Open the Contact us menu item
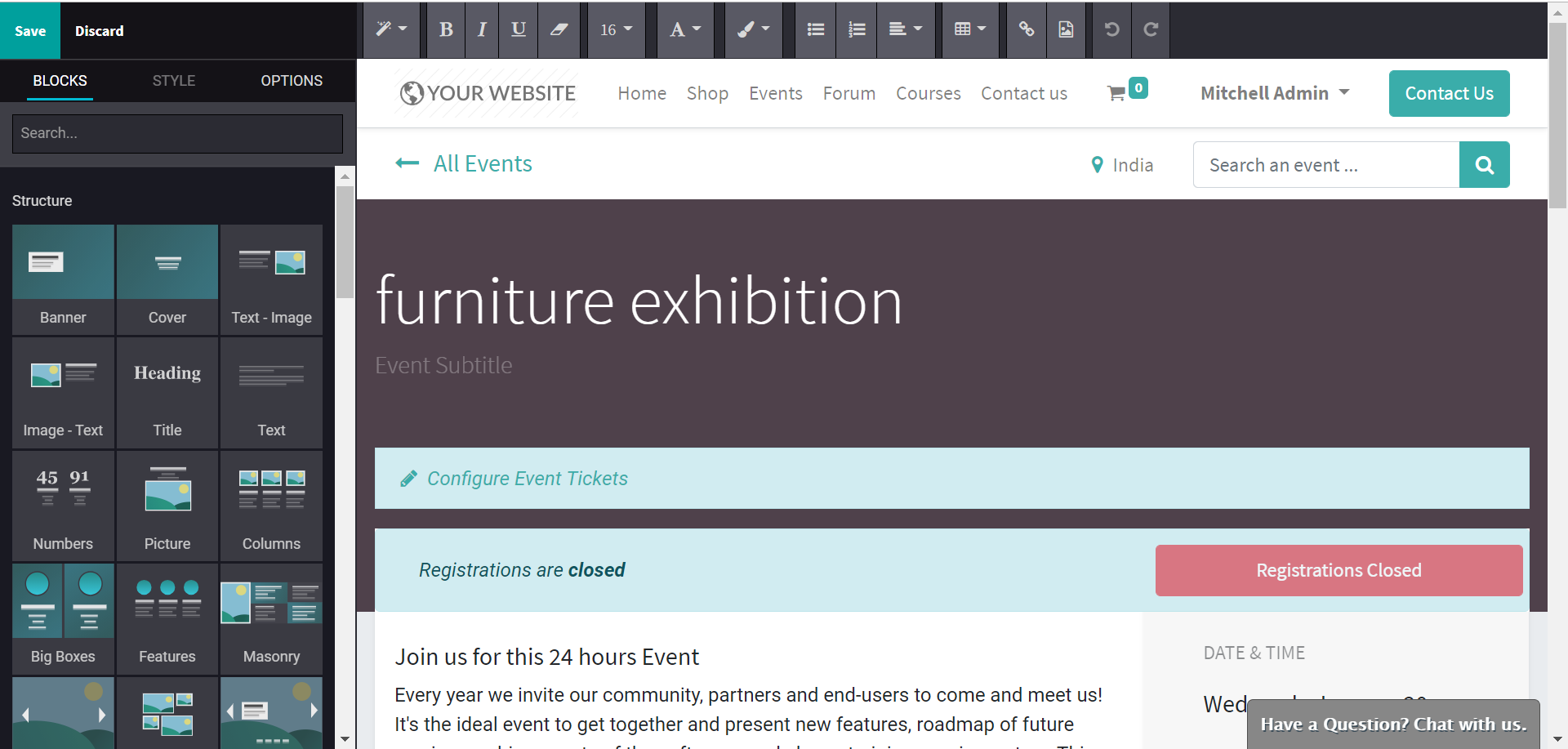 click(x=1024, y=93)
